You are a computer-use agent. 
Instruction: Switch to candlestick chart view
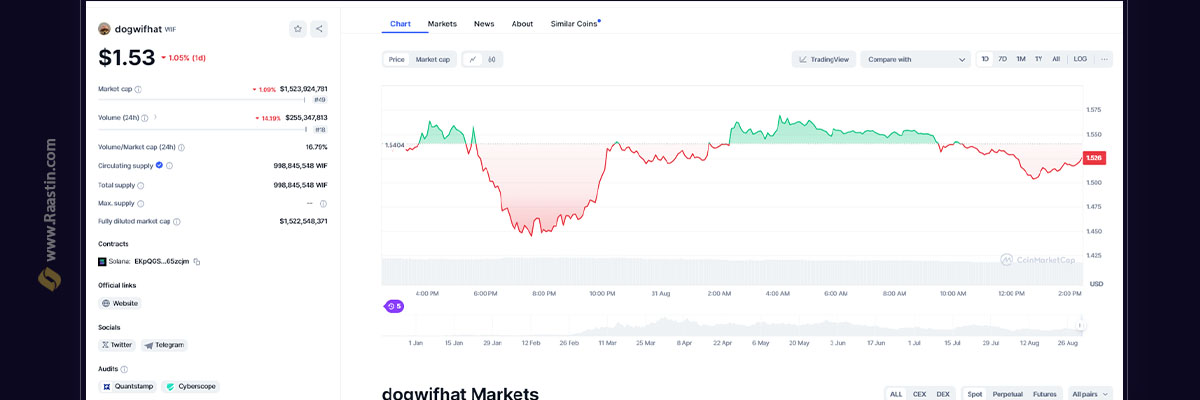(x=492, y=59)
